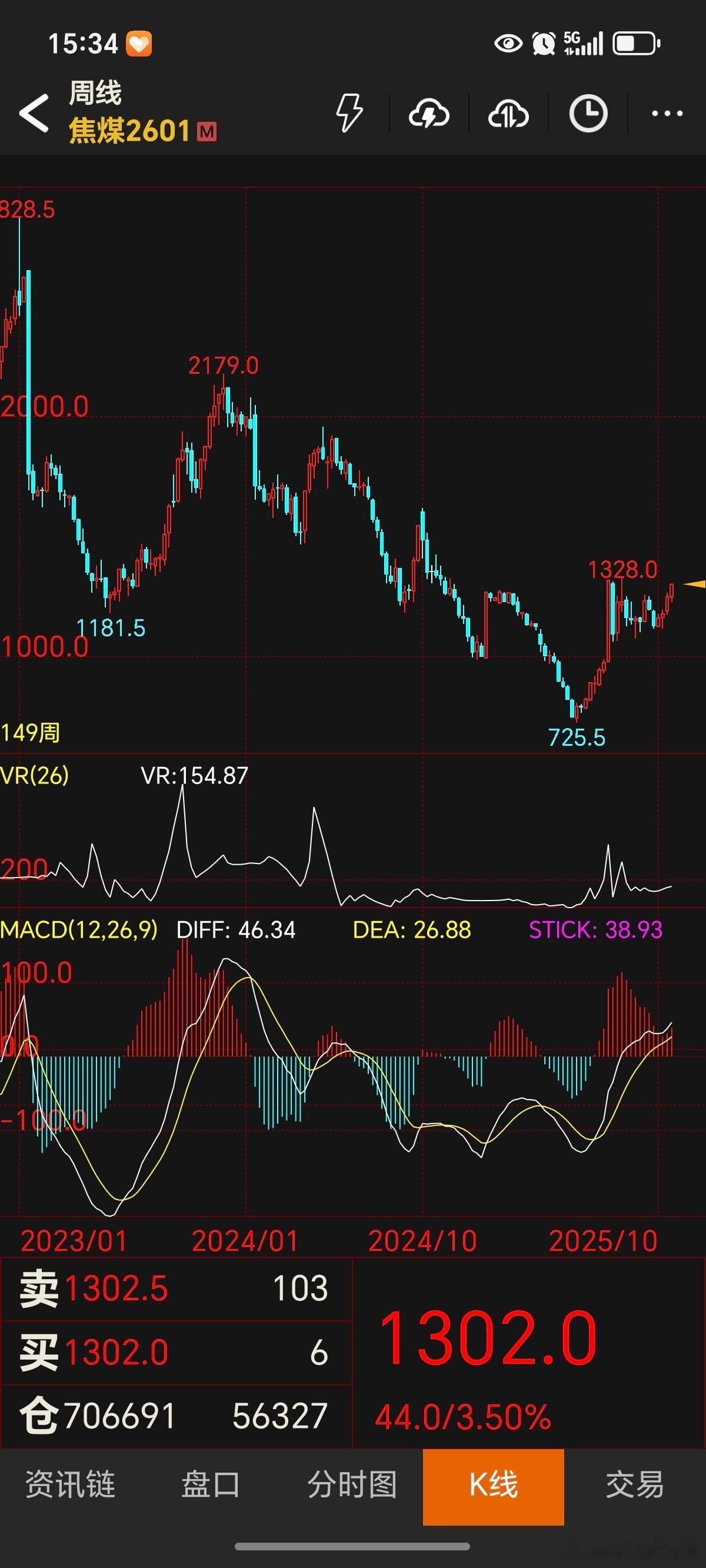Screen dimensions: 706x1568
Task: Tap the 卖 1302.5 ask price row
Action: (176, 1288)
